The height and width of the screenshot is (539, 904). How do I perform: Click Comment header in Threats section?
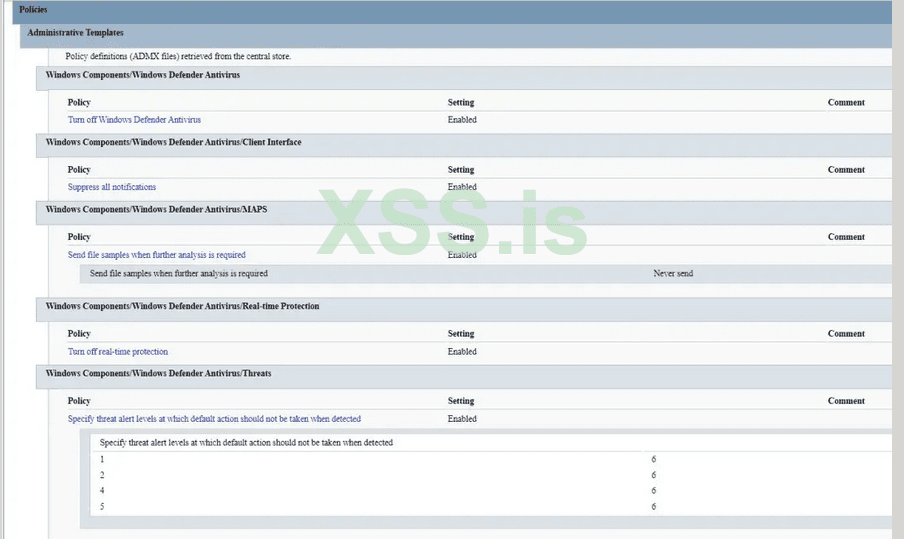click(x=846, y=401)
